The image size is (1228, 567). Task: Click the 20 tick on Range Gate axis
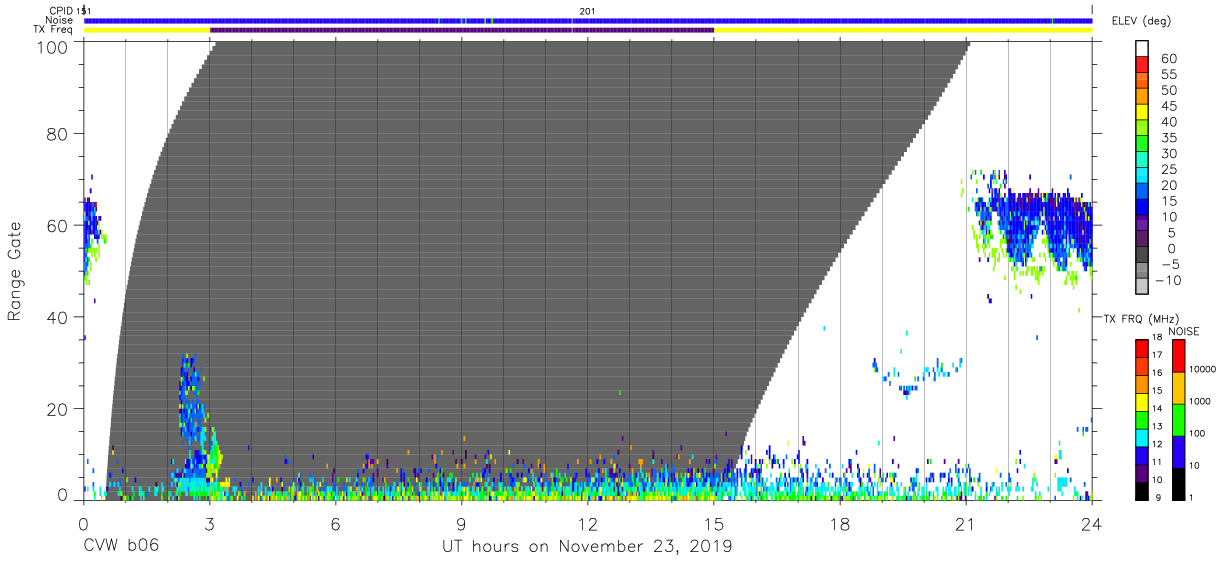(x=58, y=408)
